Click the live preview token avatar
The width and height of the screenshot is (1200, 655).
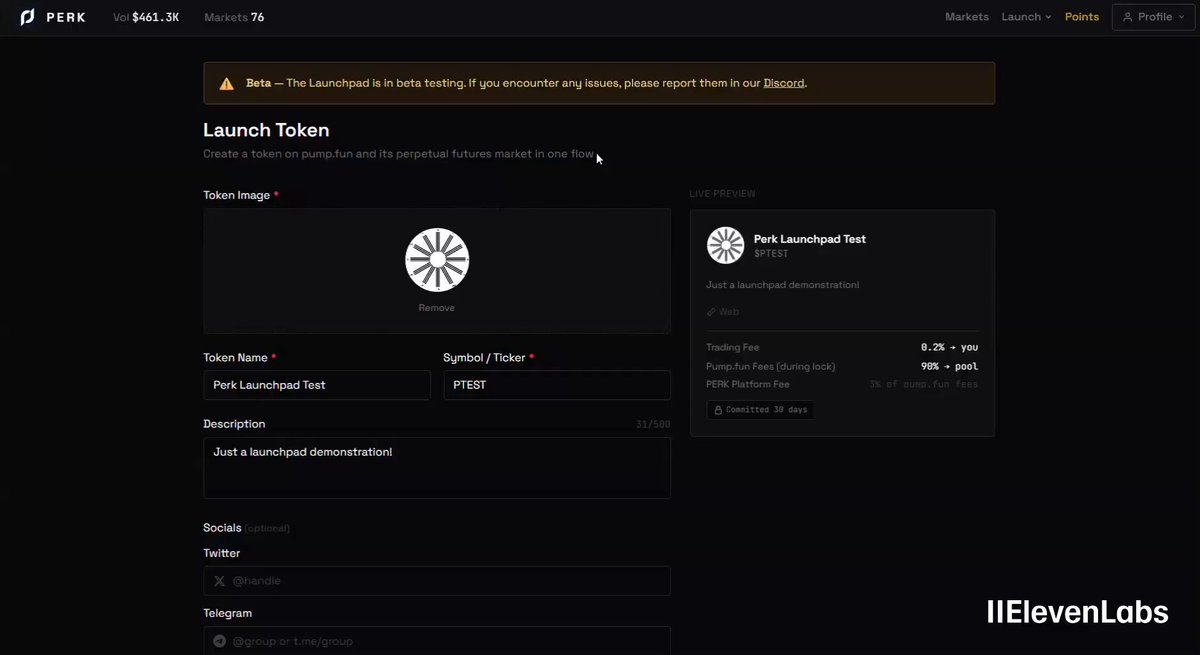pyautogui.click(x=725, y=246)
